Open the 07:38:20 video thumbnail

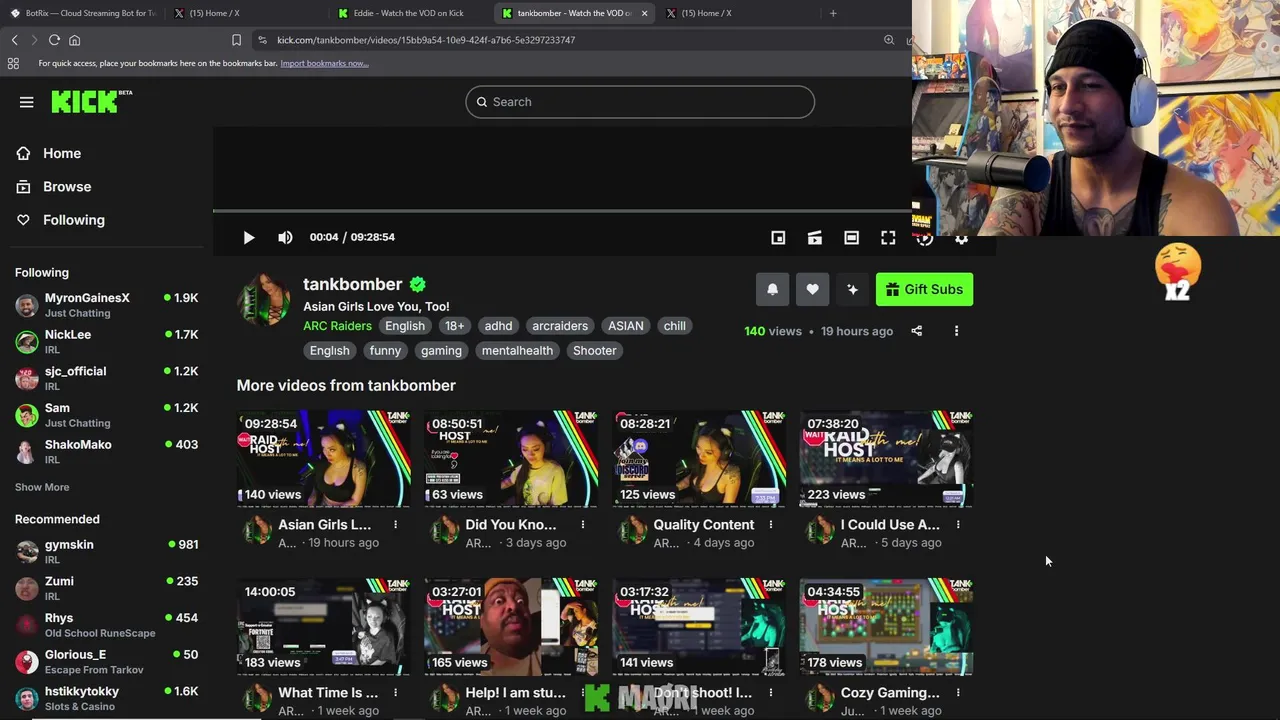tap(886, 458)
